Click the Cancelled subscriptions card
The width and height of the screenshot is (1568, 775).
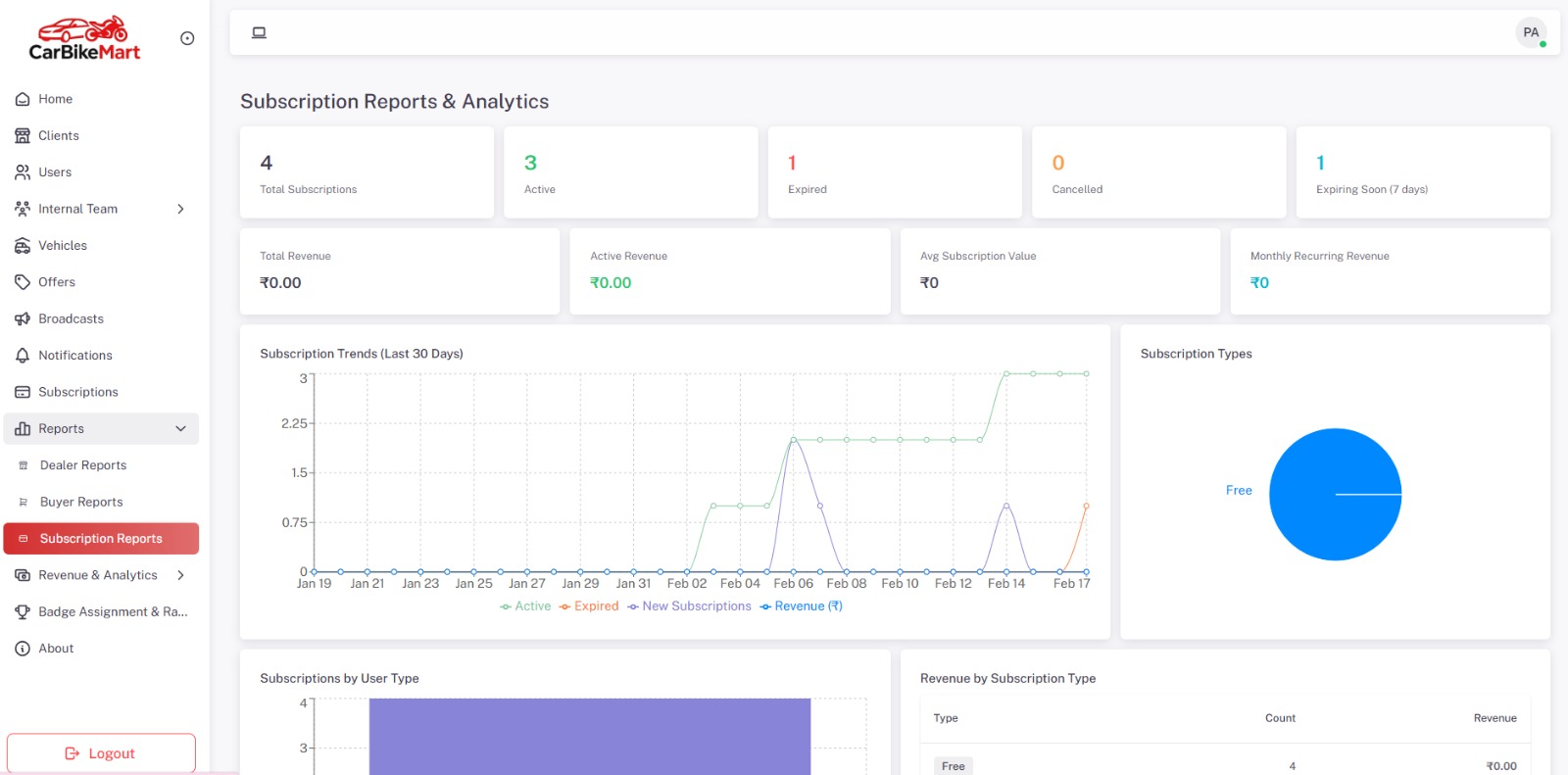(x=1158, y=172)
